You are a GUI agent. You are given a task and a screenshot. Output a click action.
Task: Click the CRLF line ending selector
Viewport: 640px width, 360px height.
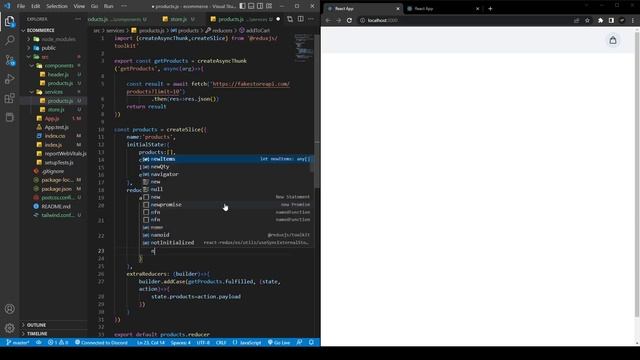(x=221, y=342)
